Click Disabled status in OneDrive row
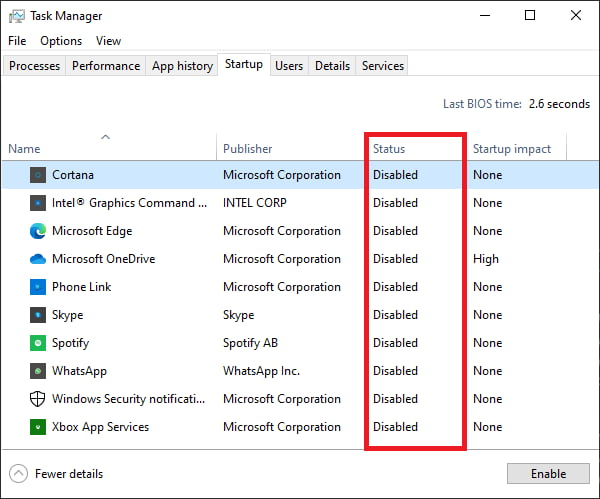 [x=395, y=259]
